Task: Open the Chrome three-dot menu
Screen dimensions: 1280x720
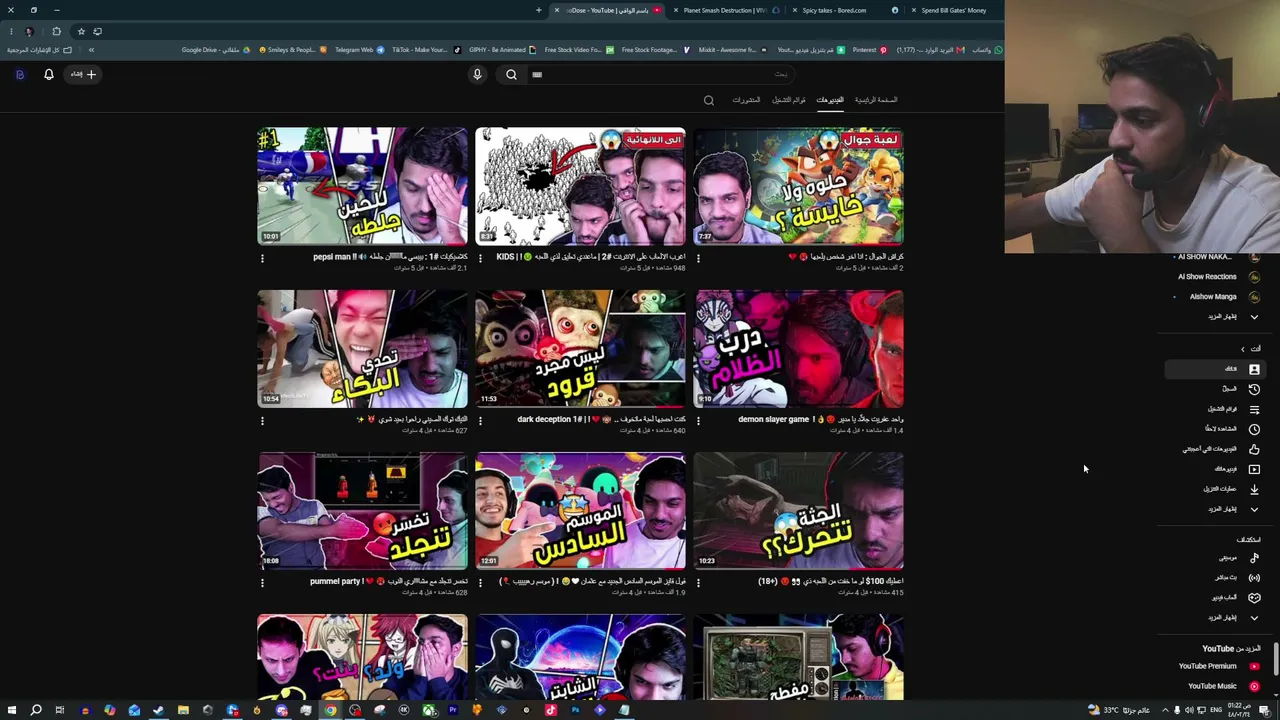Action: [x=10, y=31]
